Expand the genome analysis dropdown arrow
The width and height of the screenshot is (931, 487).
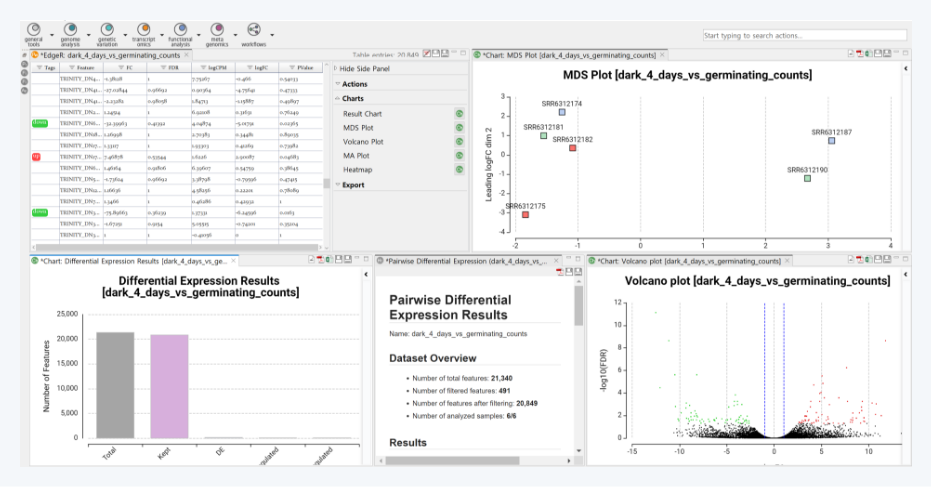tap(88, 35)
